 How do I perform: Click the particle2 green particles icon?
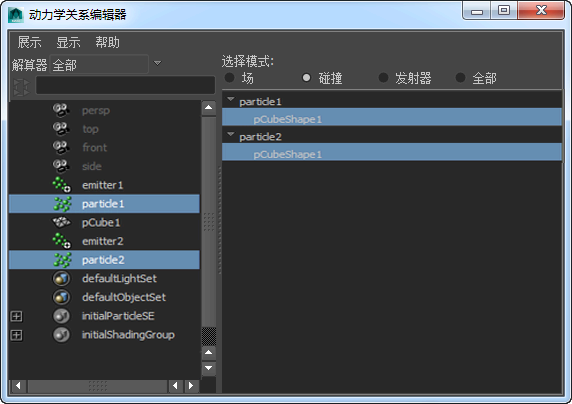click(62, 260)
